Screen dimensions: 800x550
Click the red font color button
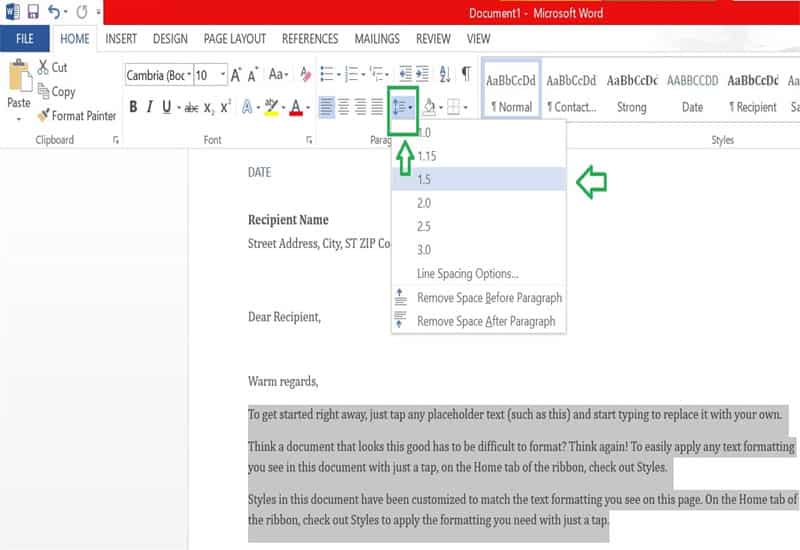[296, 108]
